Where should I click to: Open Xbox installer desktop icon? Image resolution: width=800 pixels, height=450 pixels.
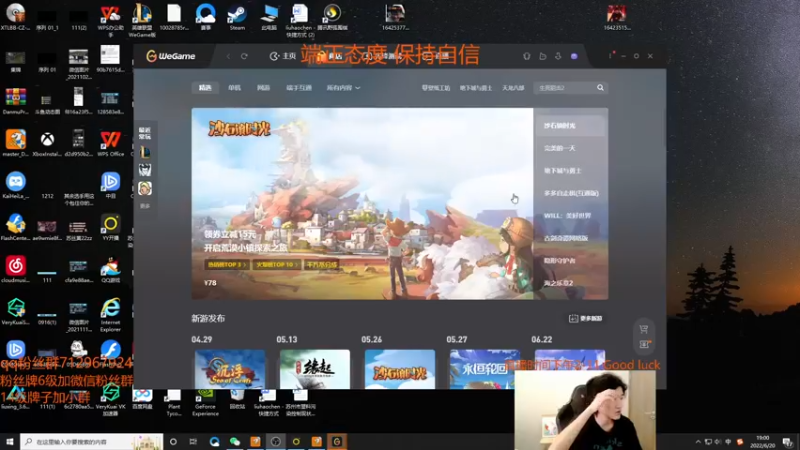[x=47, y=143]
